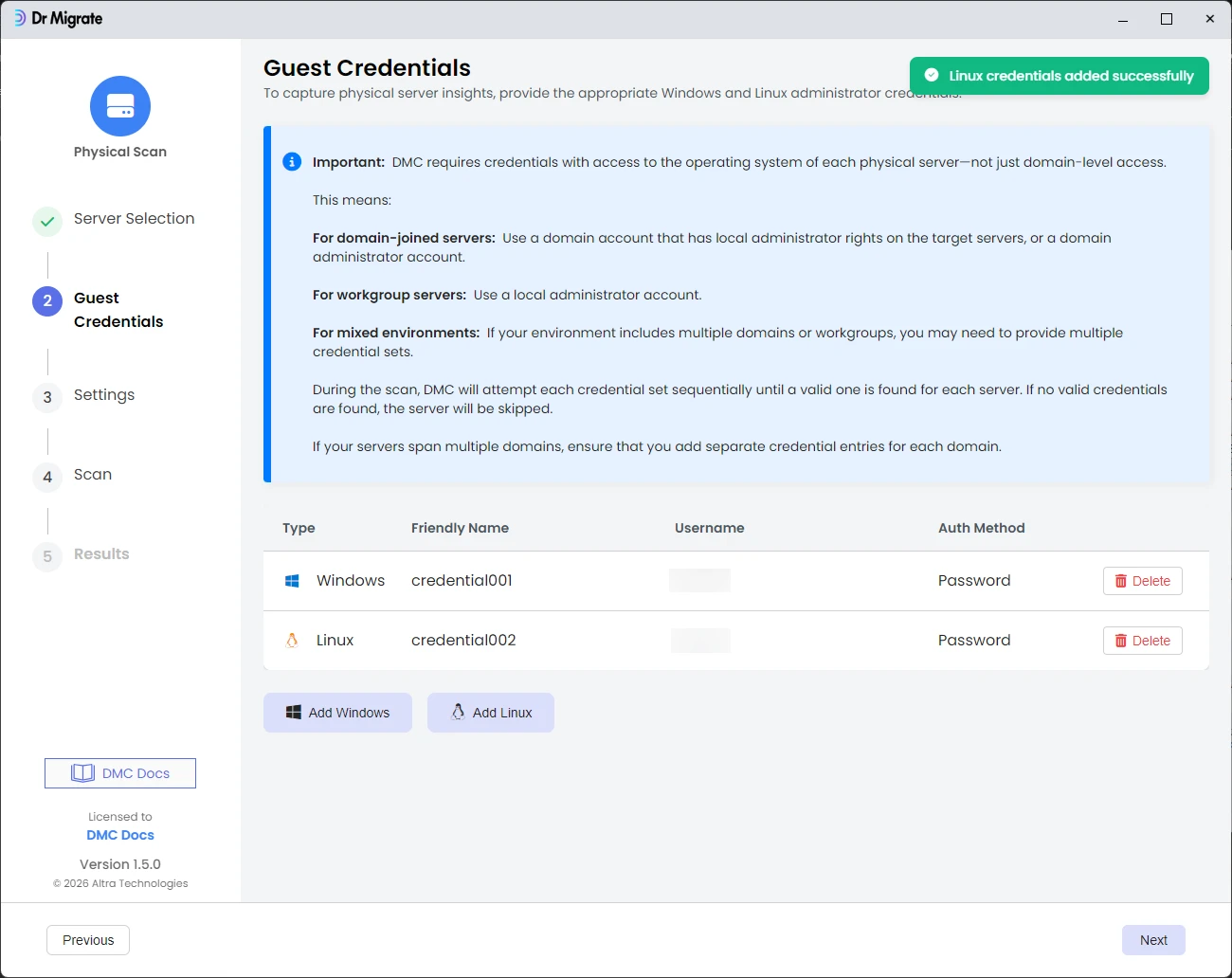Open the Scan step

(93, 474)
